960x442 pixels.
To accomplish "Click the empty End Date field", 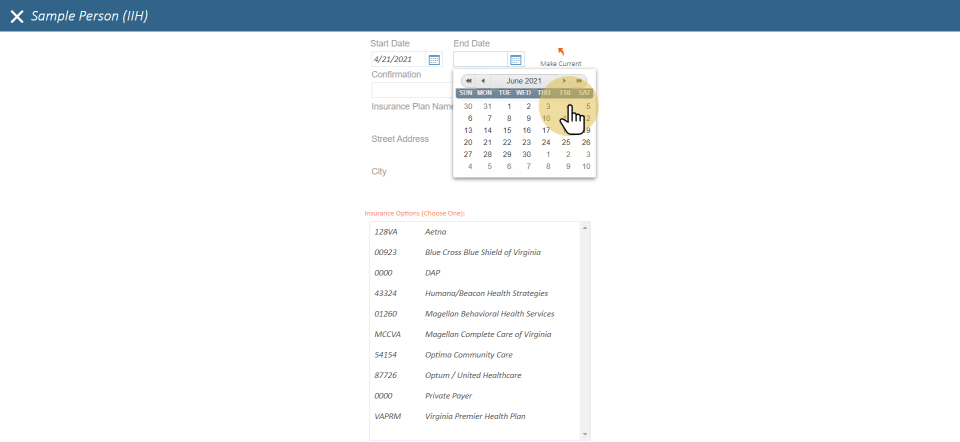I will tap(480, 60).
